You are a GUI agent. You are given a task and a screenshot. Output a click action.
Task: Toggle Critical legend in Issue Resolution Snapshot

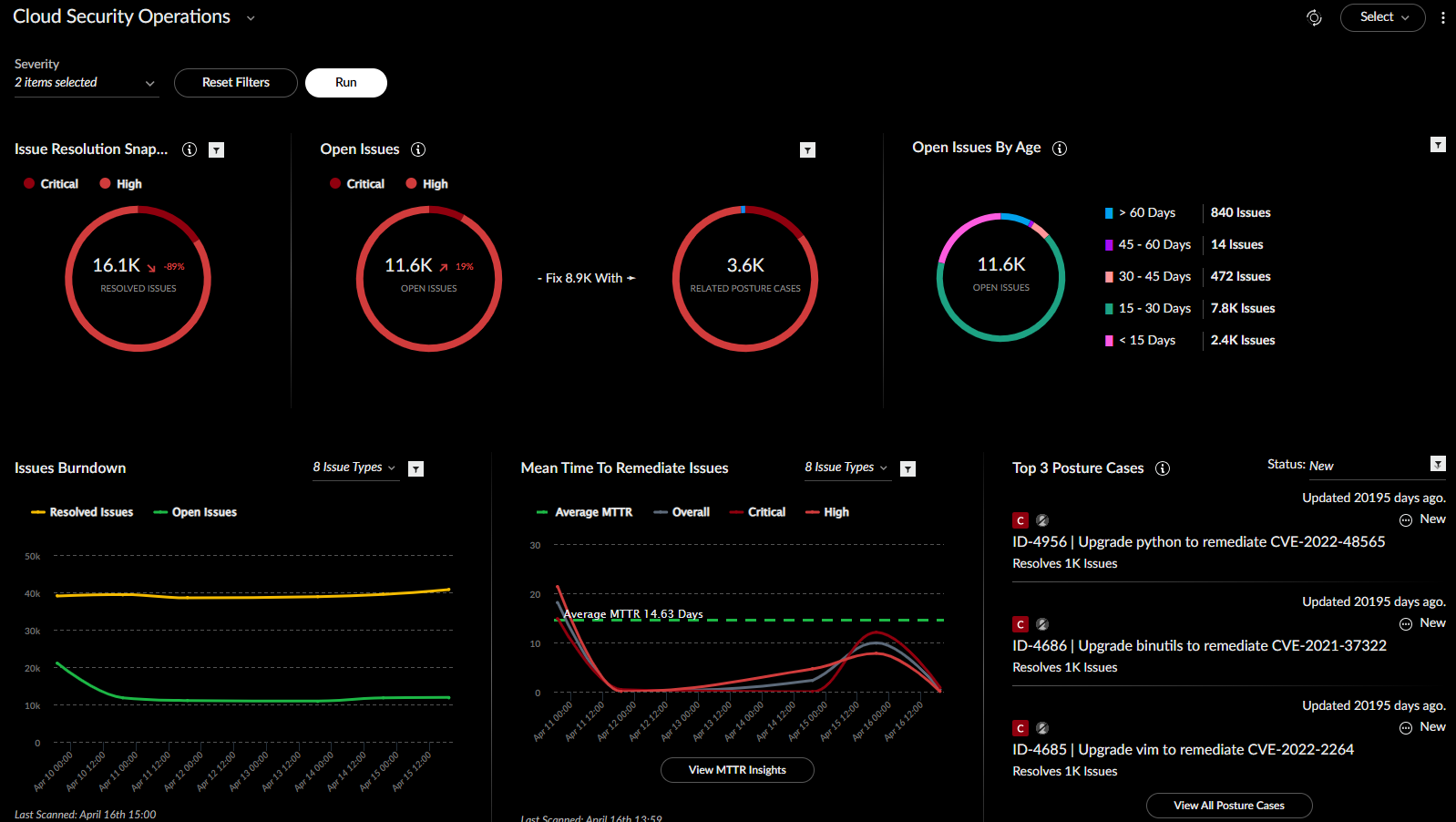51,184
